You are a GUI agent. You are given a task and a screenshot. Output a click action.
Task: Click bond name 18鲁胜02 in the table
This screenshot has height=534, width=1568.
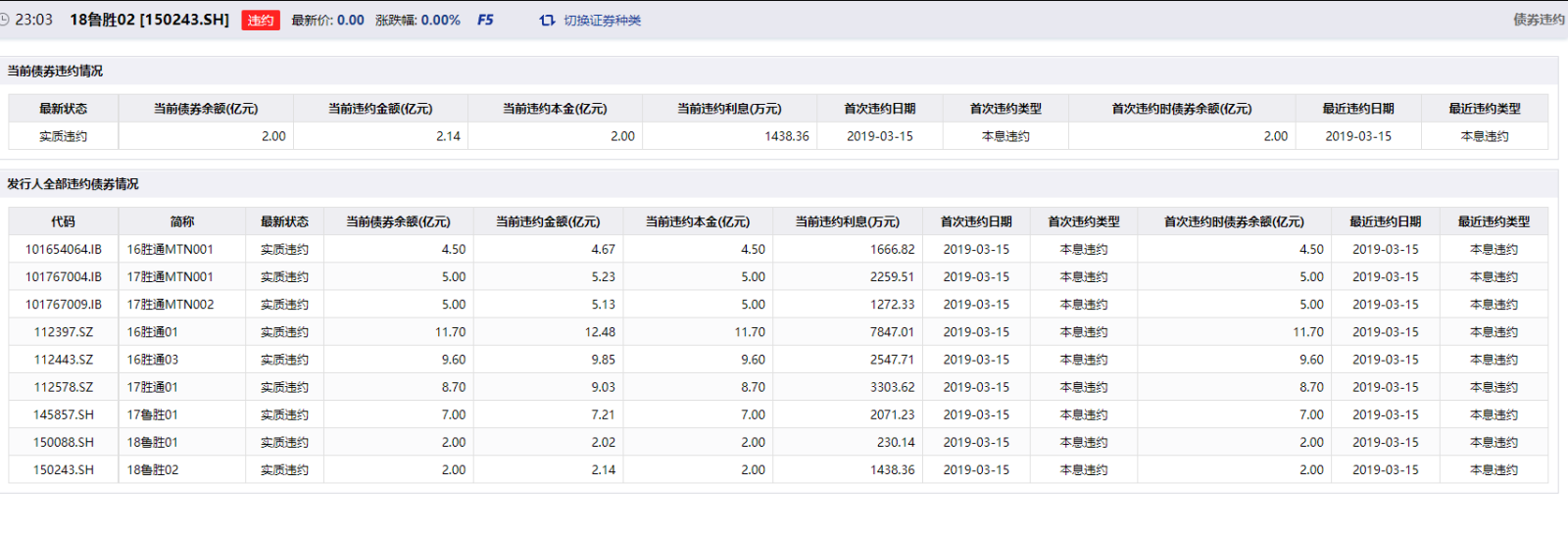(152, 469)
